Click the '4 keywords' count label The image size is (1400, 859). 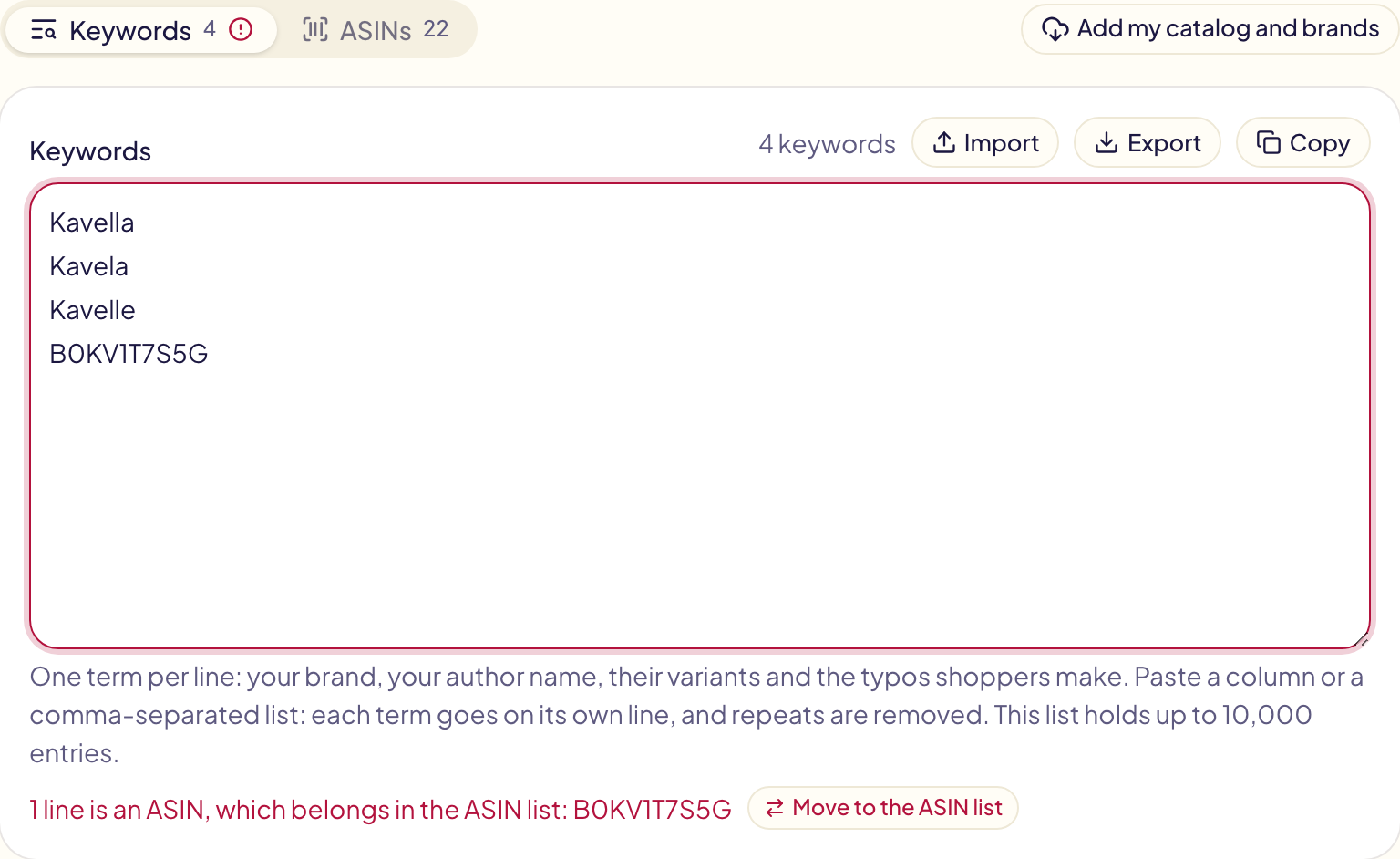(x=828, y=144)
